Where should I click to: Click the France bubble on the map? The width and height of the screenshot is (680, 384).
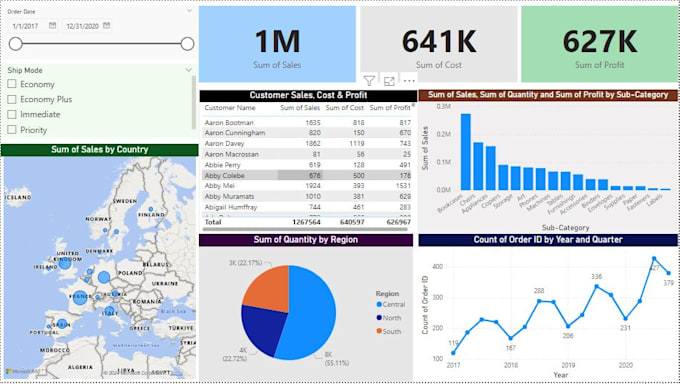(x=80, y=298)
